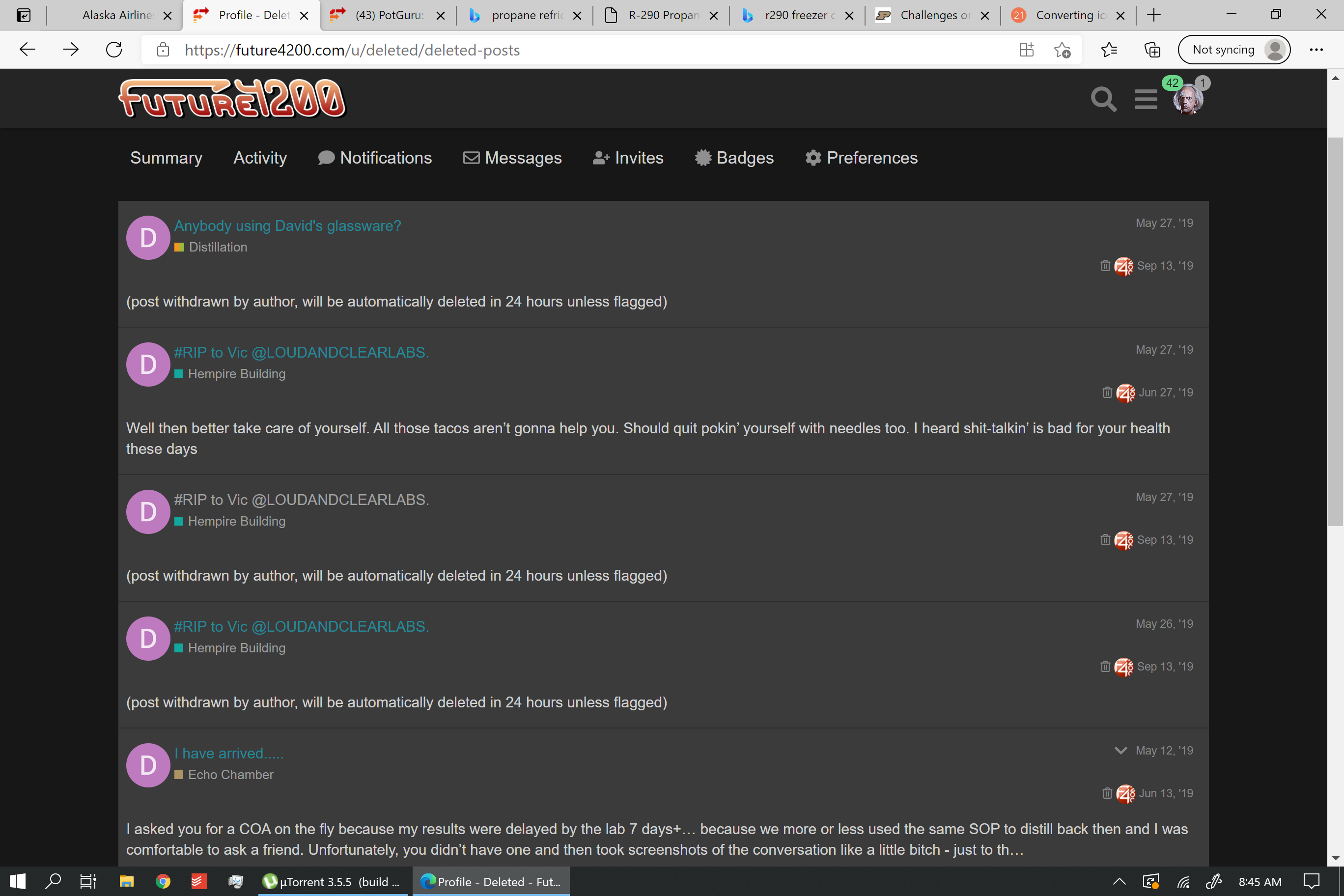Click the Not syncing profile button

point(1234,50)
